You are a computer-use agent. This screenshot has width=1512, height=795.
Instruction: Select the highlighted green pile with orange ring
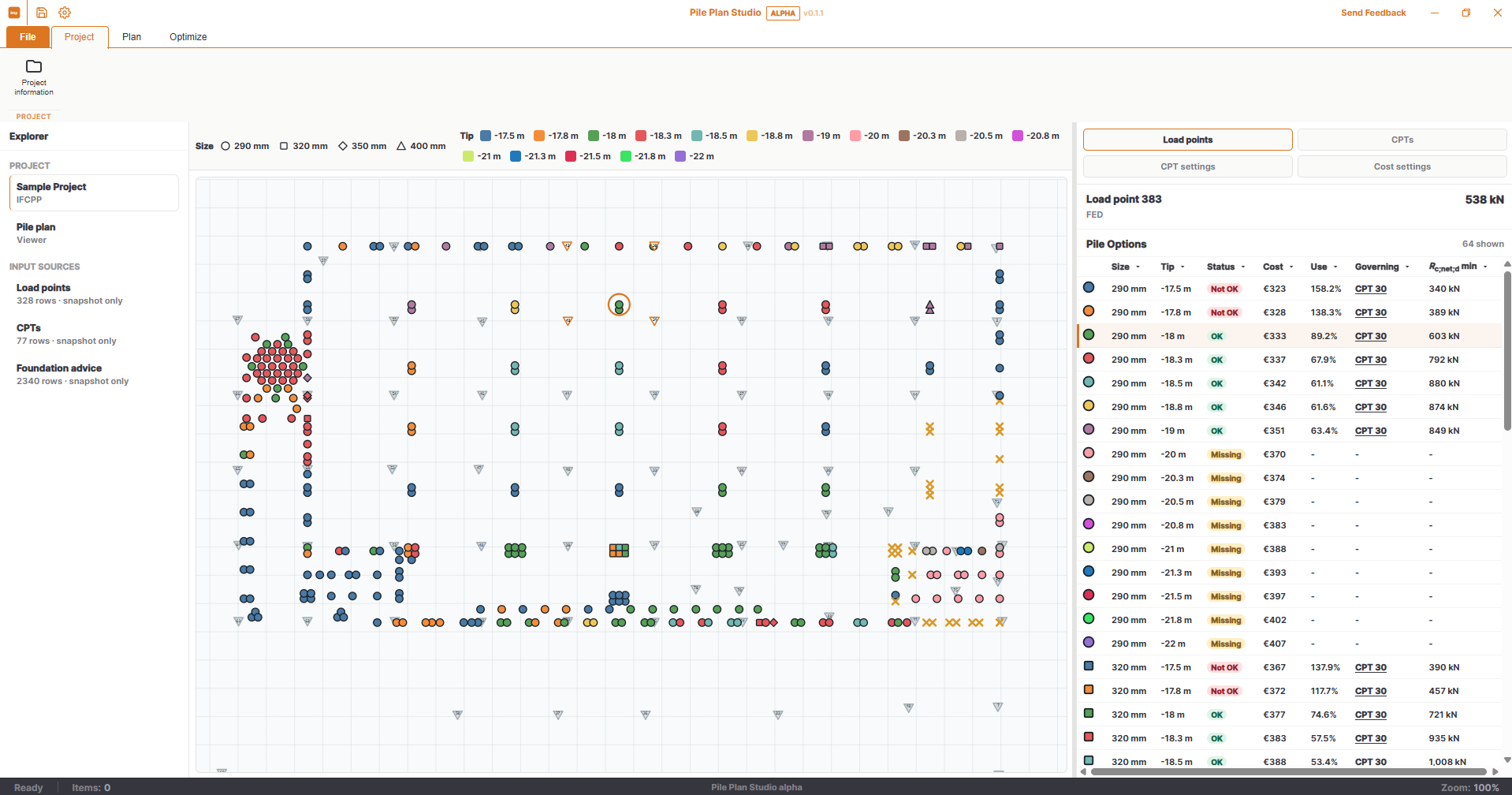pyautogui.click(x=619, y=304)
